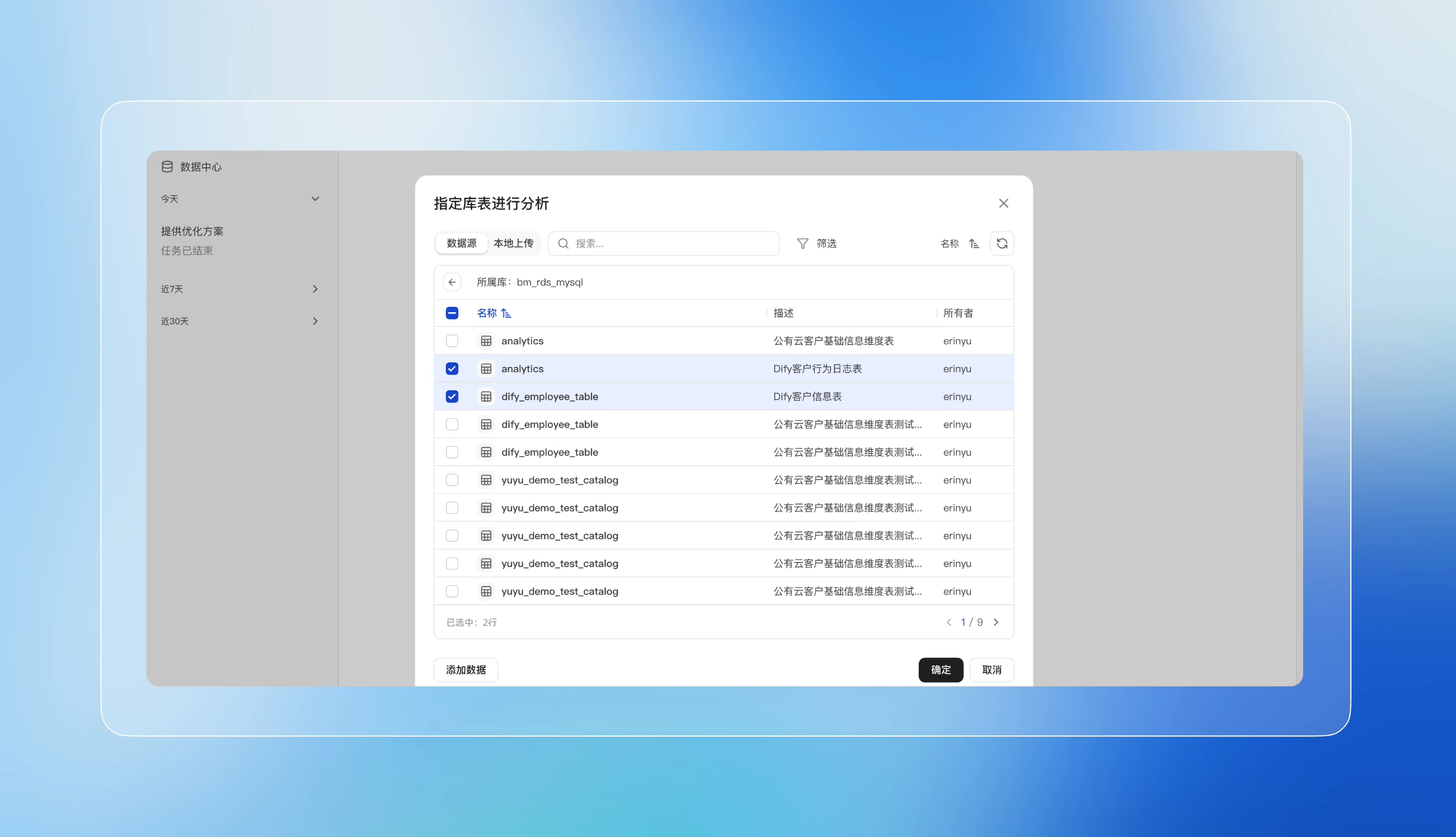Click the 添加数据 button
Image resolution: width=1456 pixels, height=837 pixels.
pyautogui.click(x=466, y=670)
